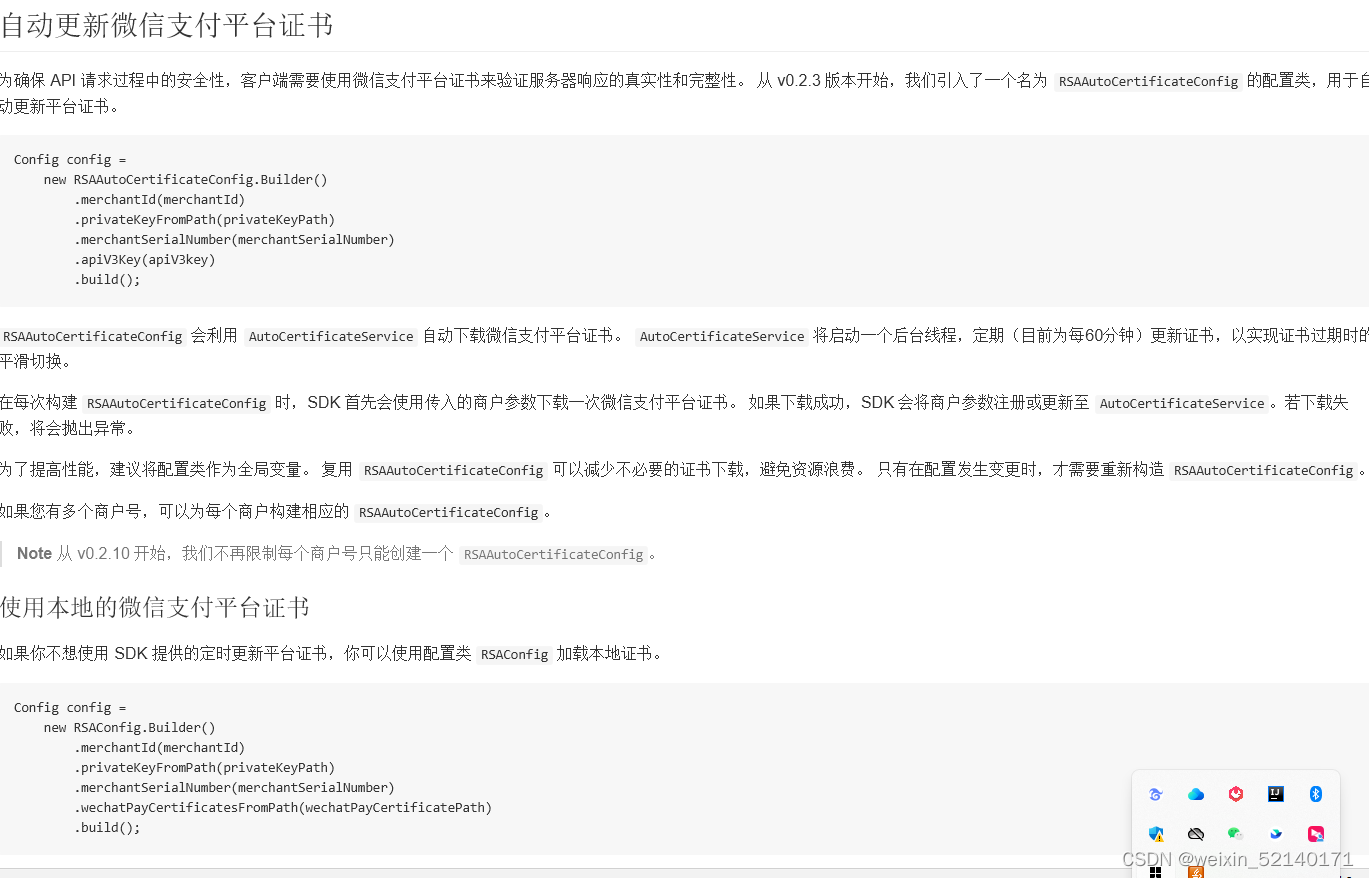Click .merchantSerialNumber line in the RSAConfig code block
The width and height of the screenshot is (1369, 878).
(x=234, y=788)
